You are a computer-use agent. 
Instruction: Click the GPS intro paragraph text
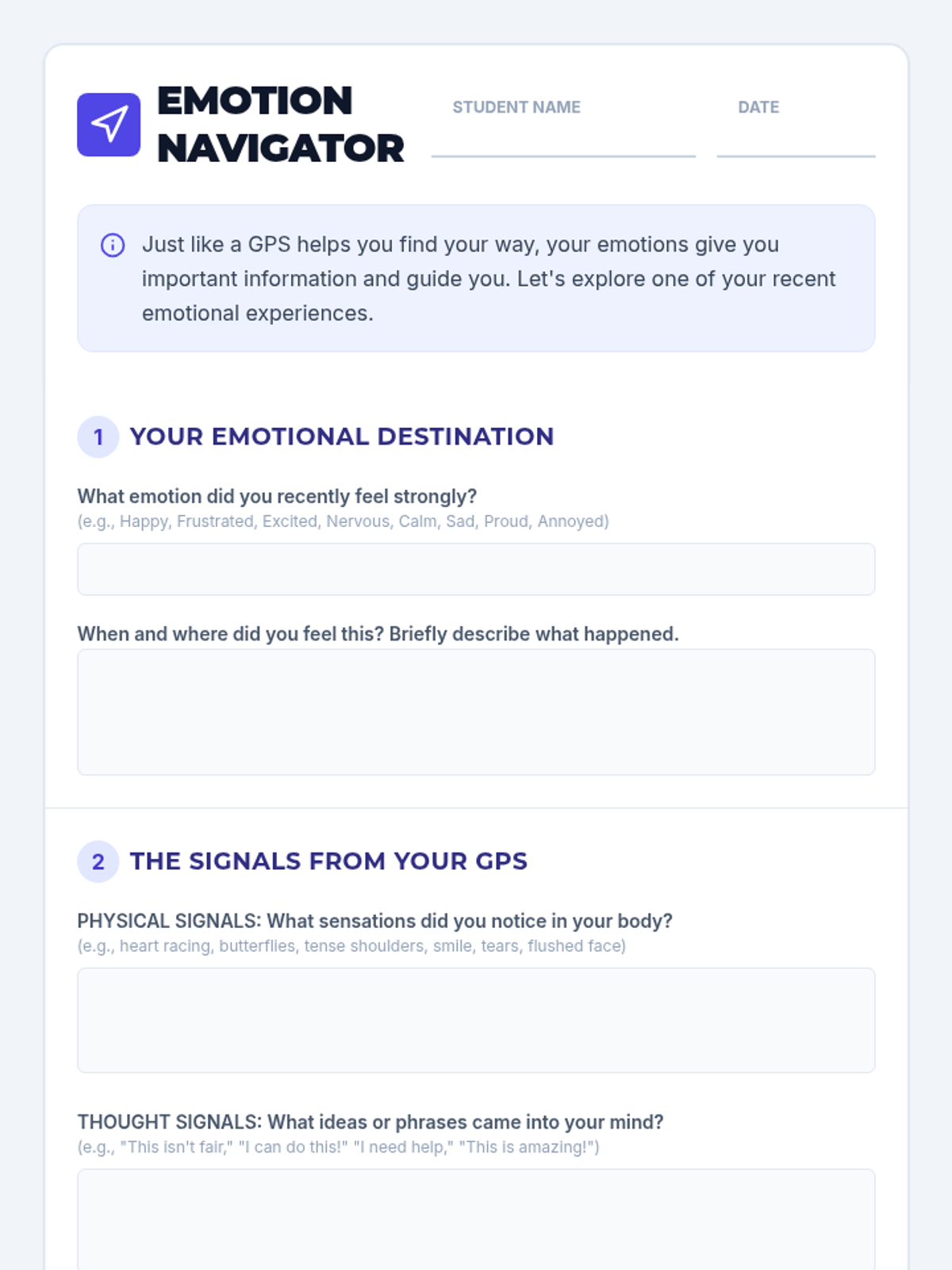click(488, 279)
